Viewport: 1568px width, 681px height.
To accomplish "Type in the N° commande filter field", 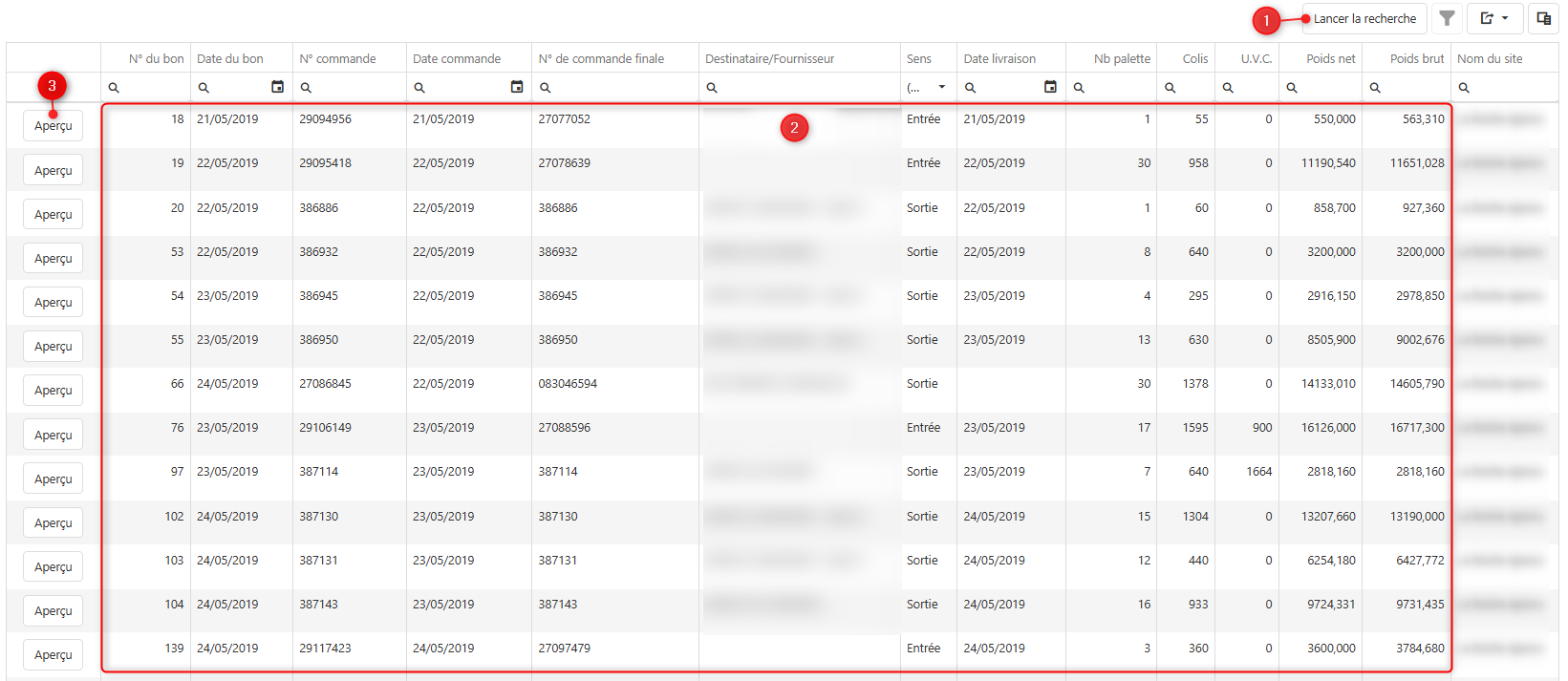I will (x=355, y=88).
